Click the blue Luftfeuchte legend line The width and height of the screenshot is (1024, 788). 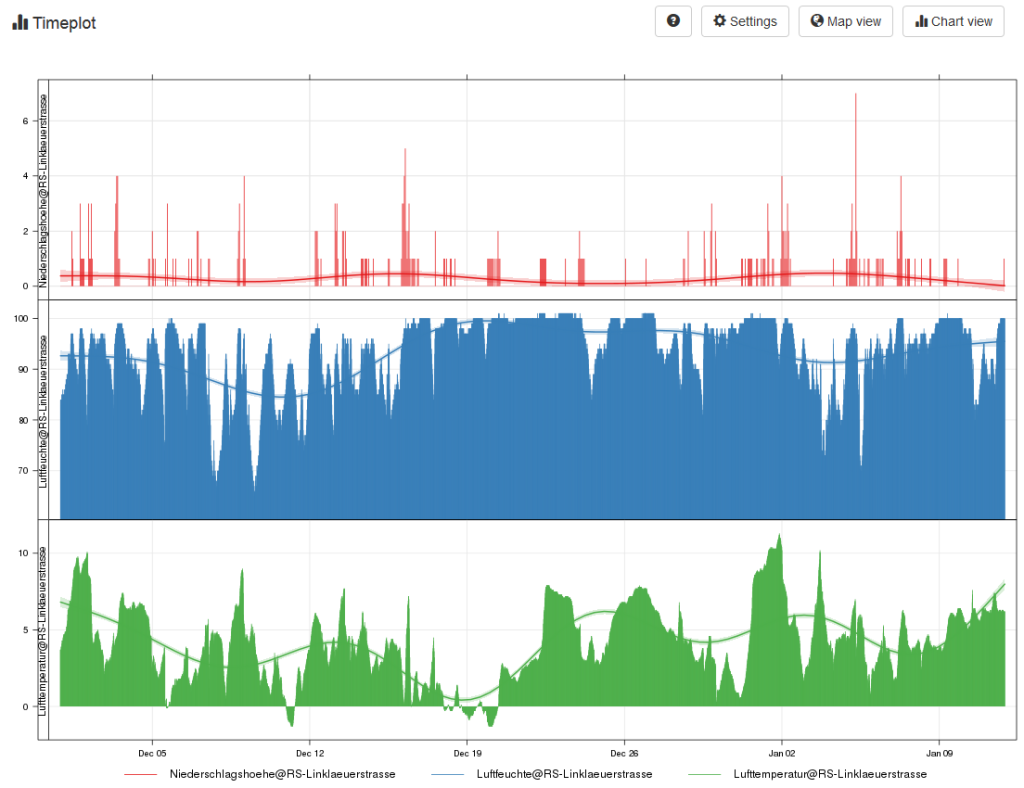tap(447, 774)
